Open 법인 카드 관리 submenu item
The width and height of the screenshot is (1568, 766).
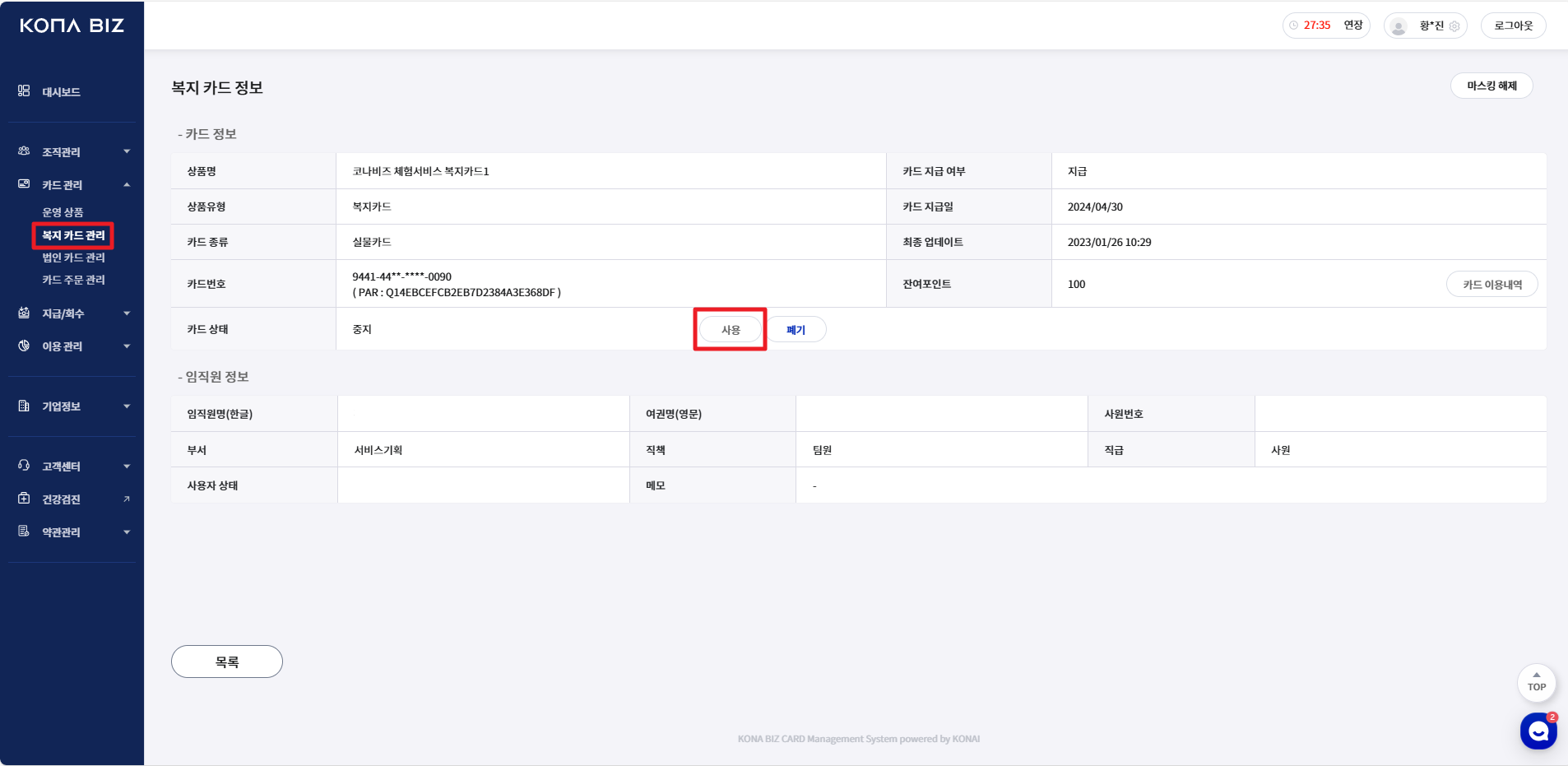coord(73,258)
